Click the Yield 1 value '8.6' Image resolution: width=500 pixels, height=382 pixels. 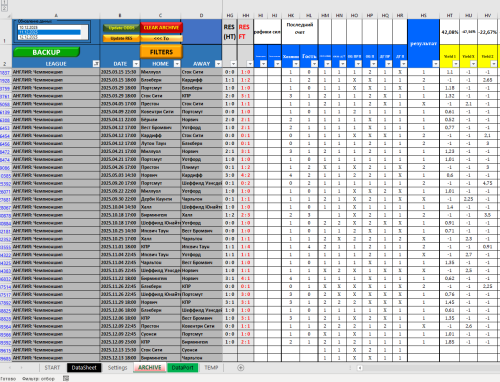pos(449,175)
